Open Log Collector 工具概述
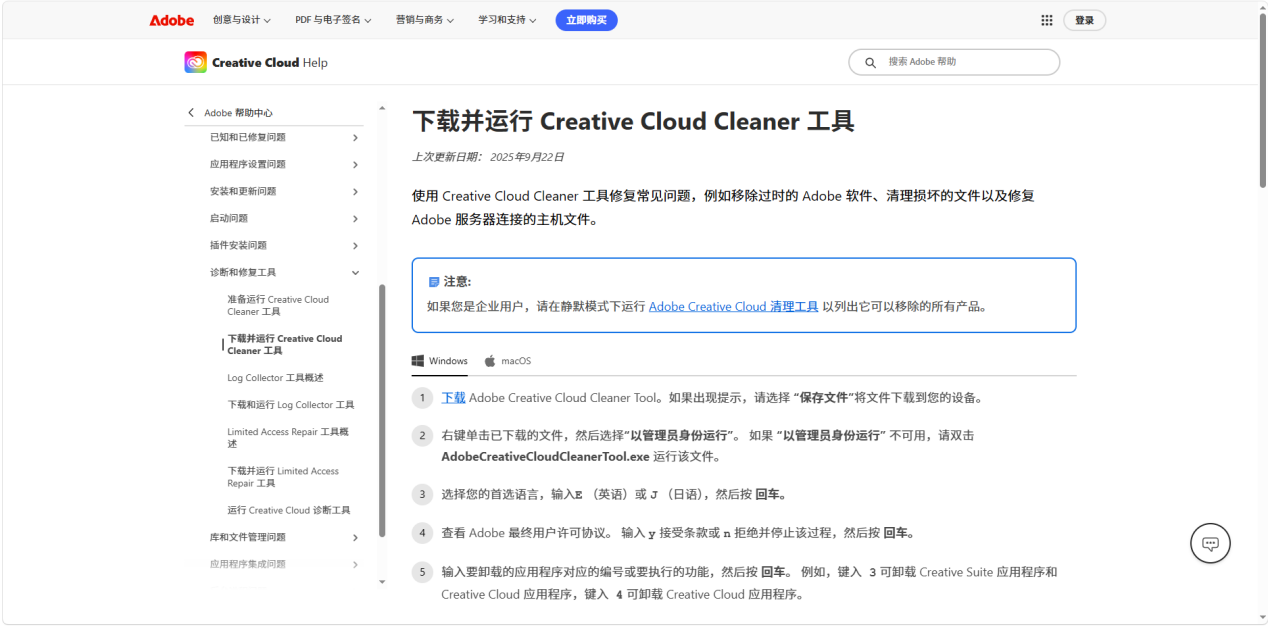This screenshot has width=1268, height=627. [275, 378]
